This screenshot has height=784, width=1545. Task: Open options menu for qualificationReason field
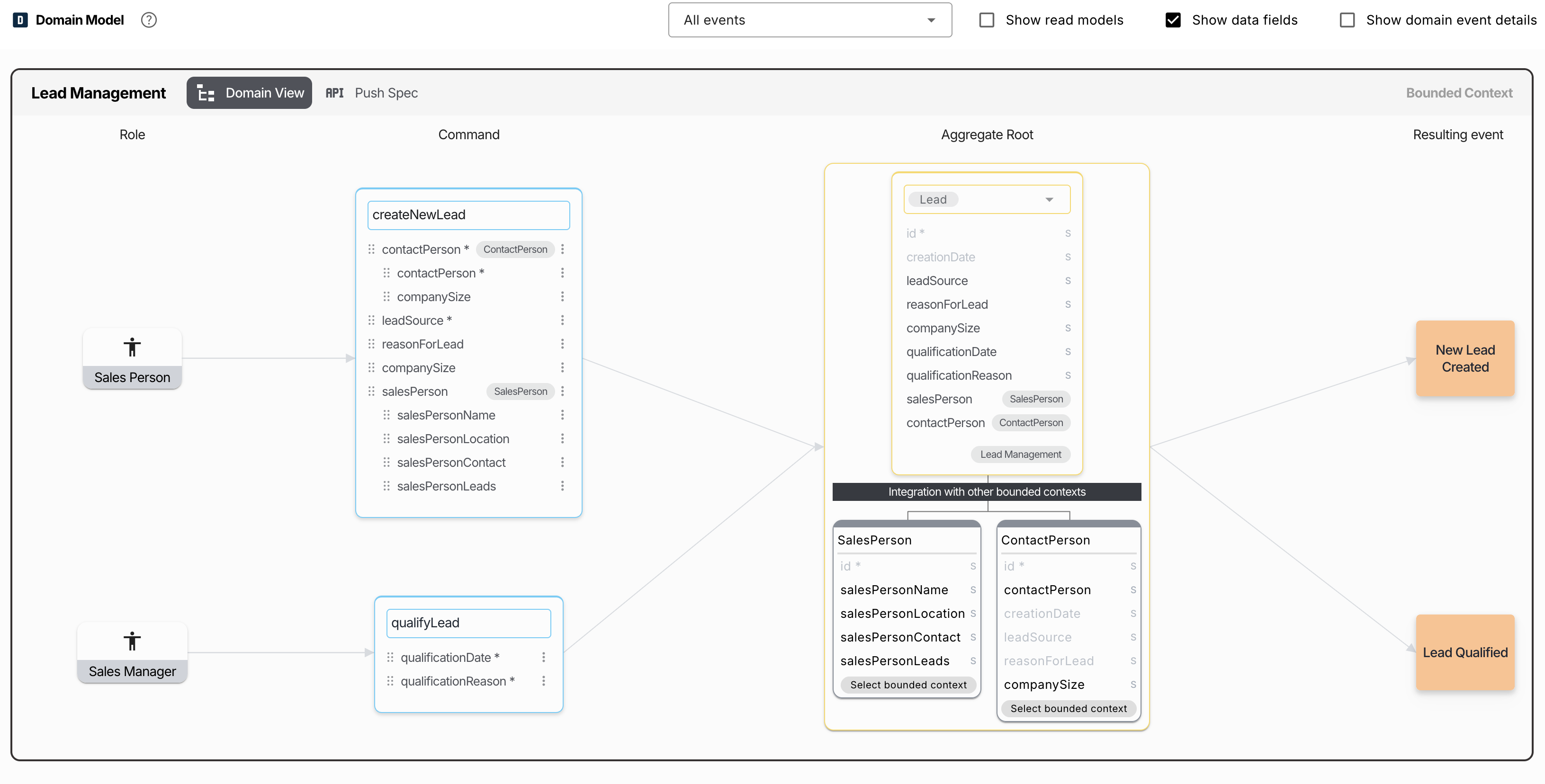[x=543, y=682]
